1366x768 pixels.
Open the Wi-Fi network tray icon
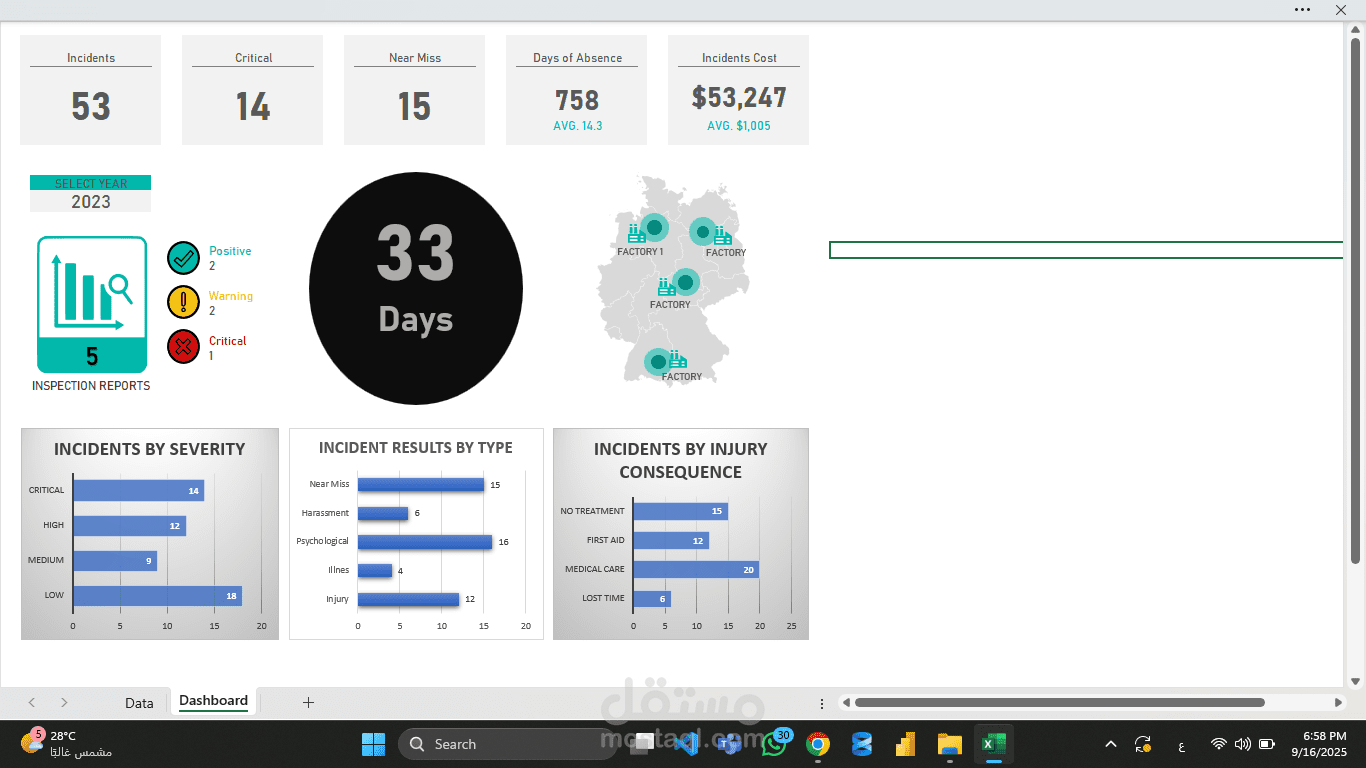click(x=1218, y=744)
